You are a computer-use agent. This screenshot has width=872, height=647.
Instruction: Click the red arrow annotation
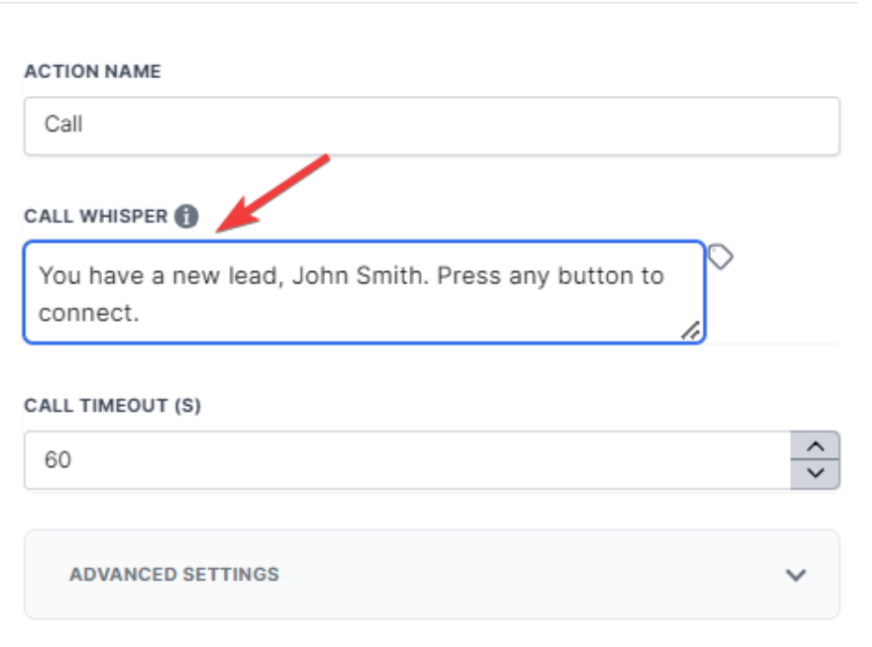[274, 192]
